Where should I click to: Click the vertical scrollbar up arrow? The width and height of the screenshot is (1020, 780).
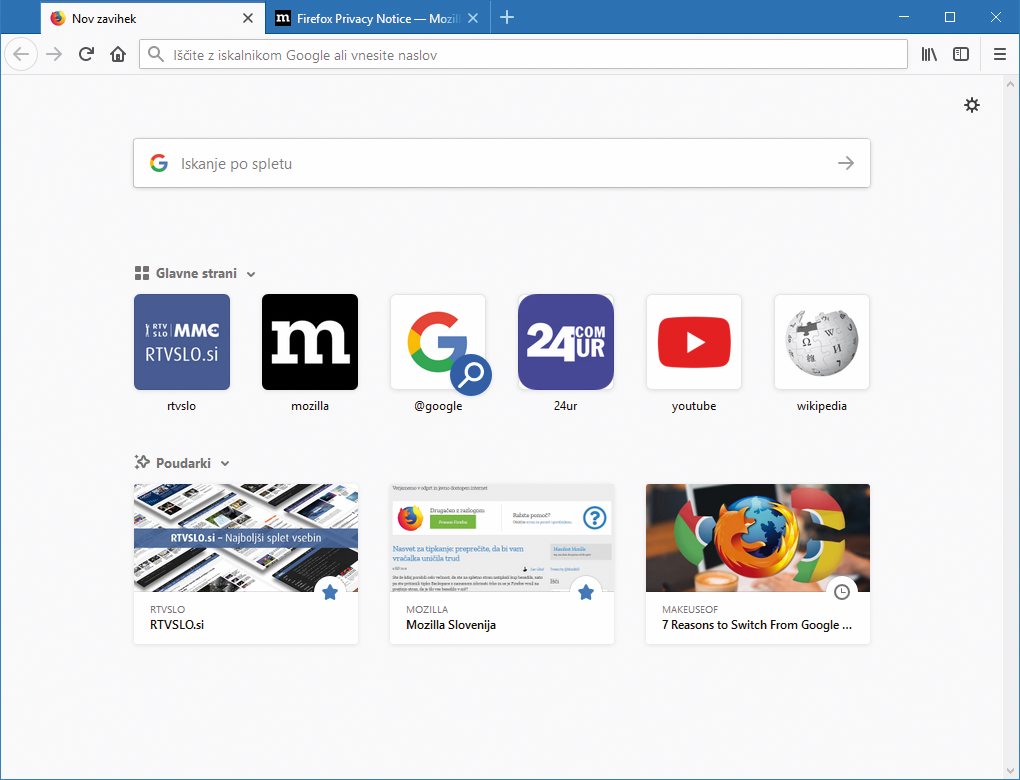[1010, 84]
